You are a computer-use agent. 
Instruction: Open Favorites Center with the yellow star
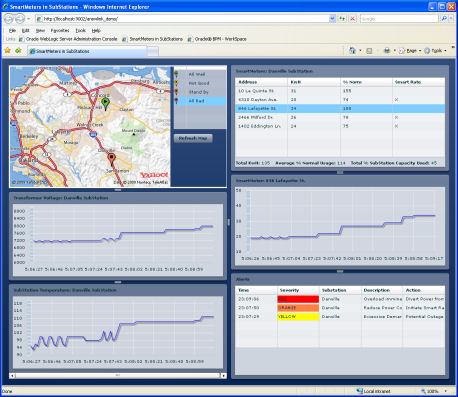[7, 51]
